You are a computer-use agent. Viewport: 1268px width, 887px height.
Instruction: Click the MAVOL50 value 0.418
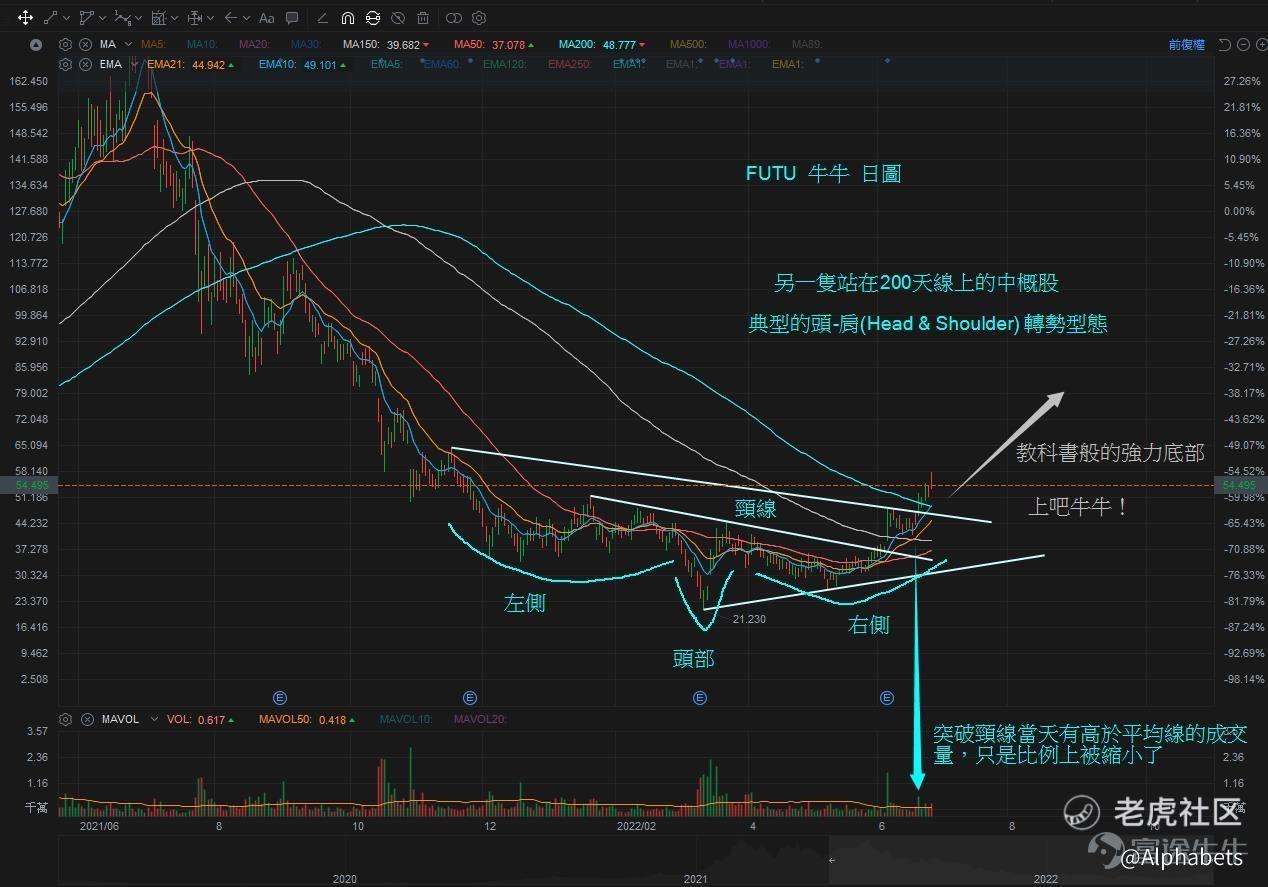[333, 718]
